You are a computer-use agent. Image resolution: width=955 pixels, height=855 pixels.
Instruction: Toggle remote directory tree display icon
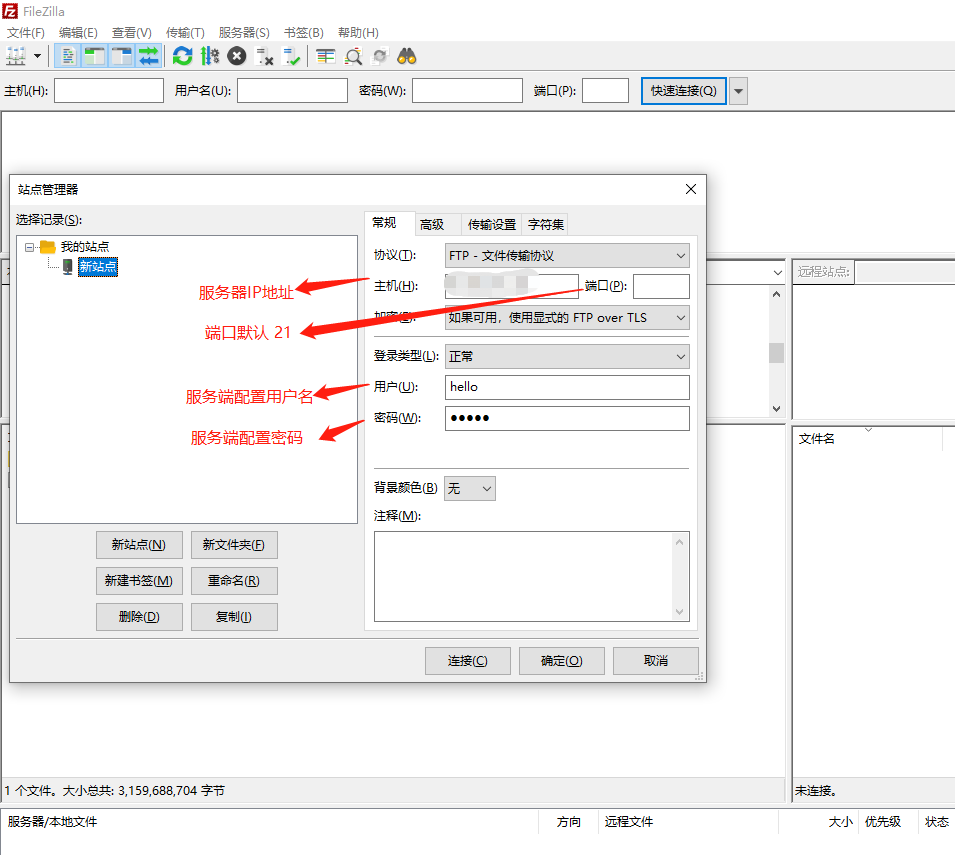click(122, 57)
